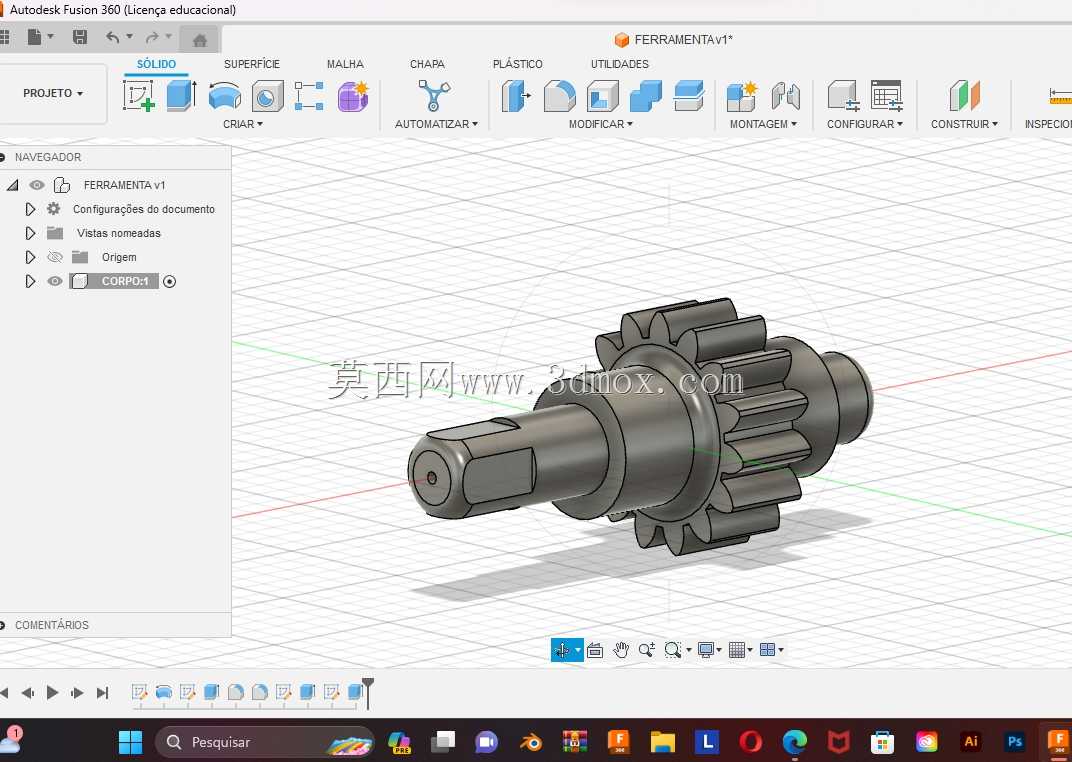This screenshot has height=762, width=1072.
Task: Select the Pan hand tool
Action: 621,650
